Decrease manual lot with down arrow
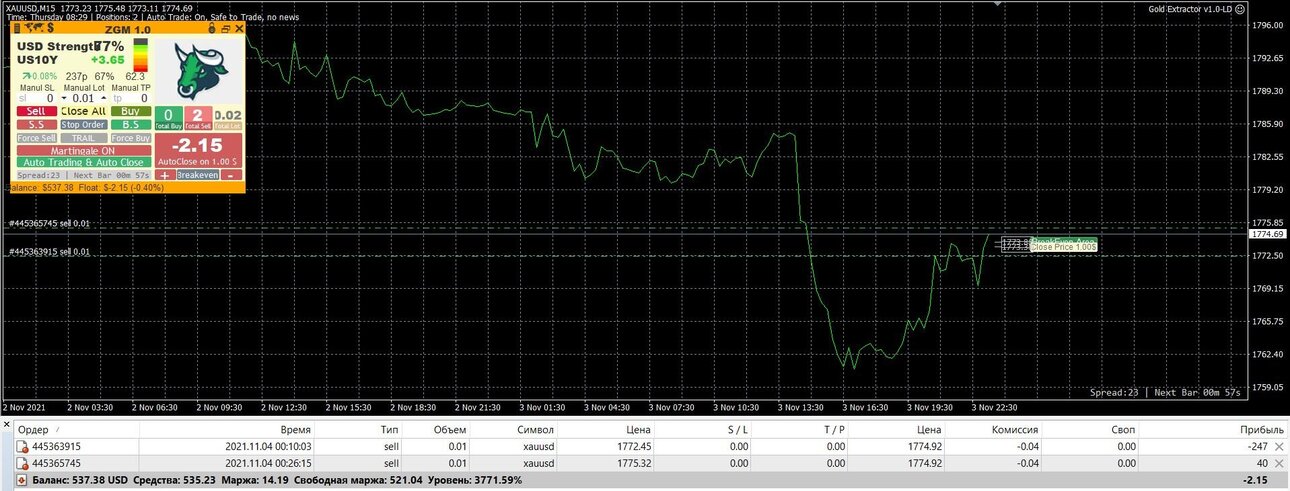 pyautogui.click(x=64, y=98)
